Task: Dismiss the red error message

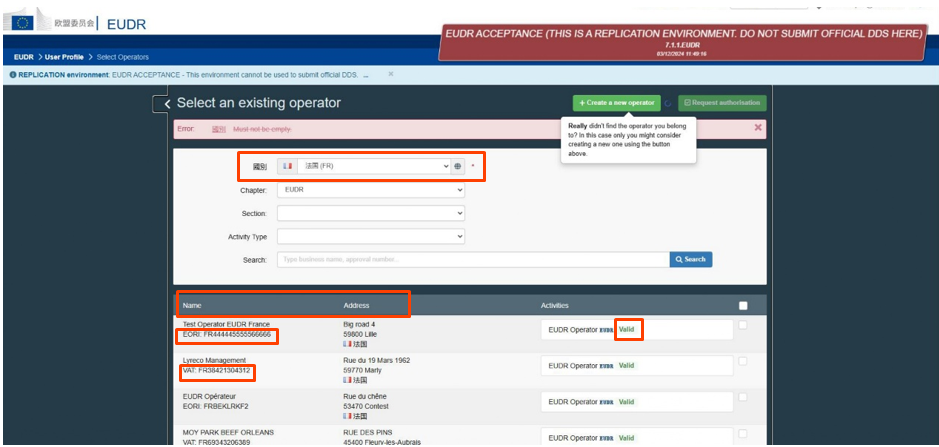Action: [757, 128]
